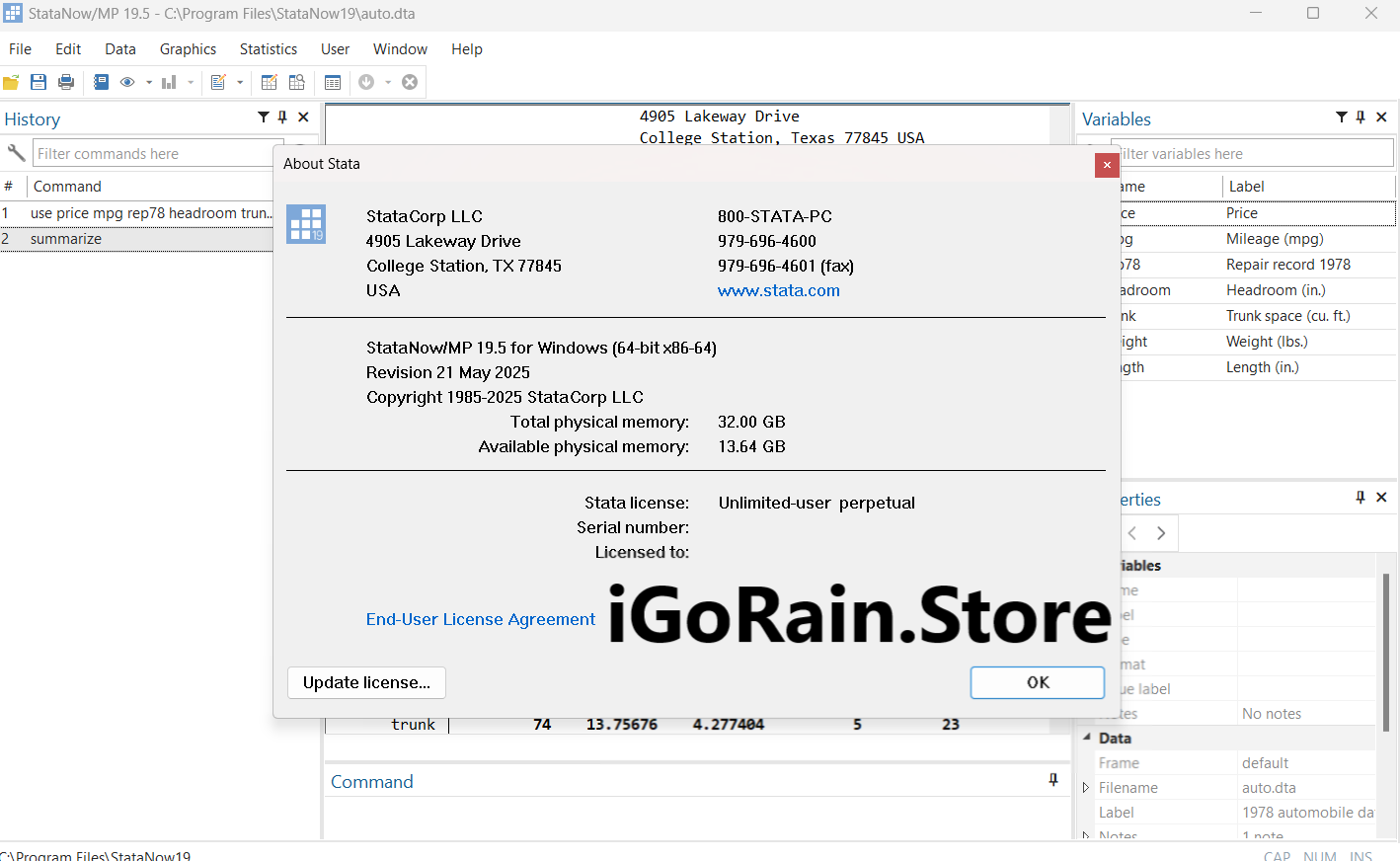The width and height of the screenshot is (1400, 861).
Task: Toggle the Variables panel filter icon
Action: click(1342, 117)
